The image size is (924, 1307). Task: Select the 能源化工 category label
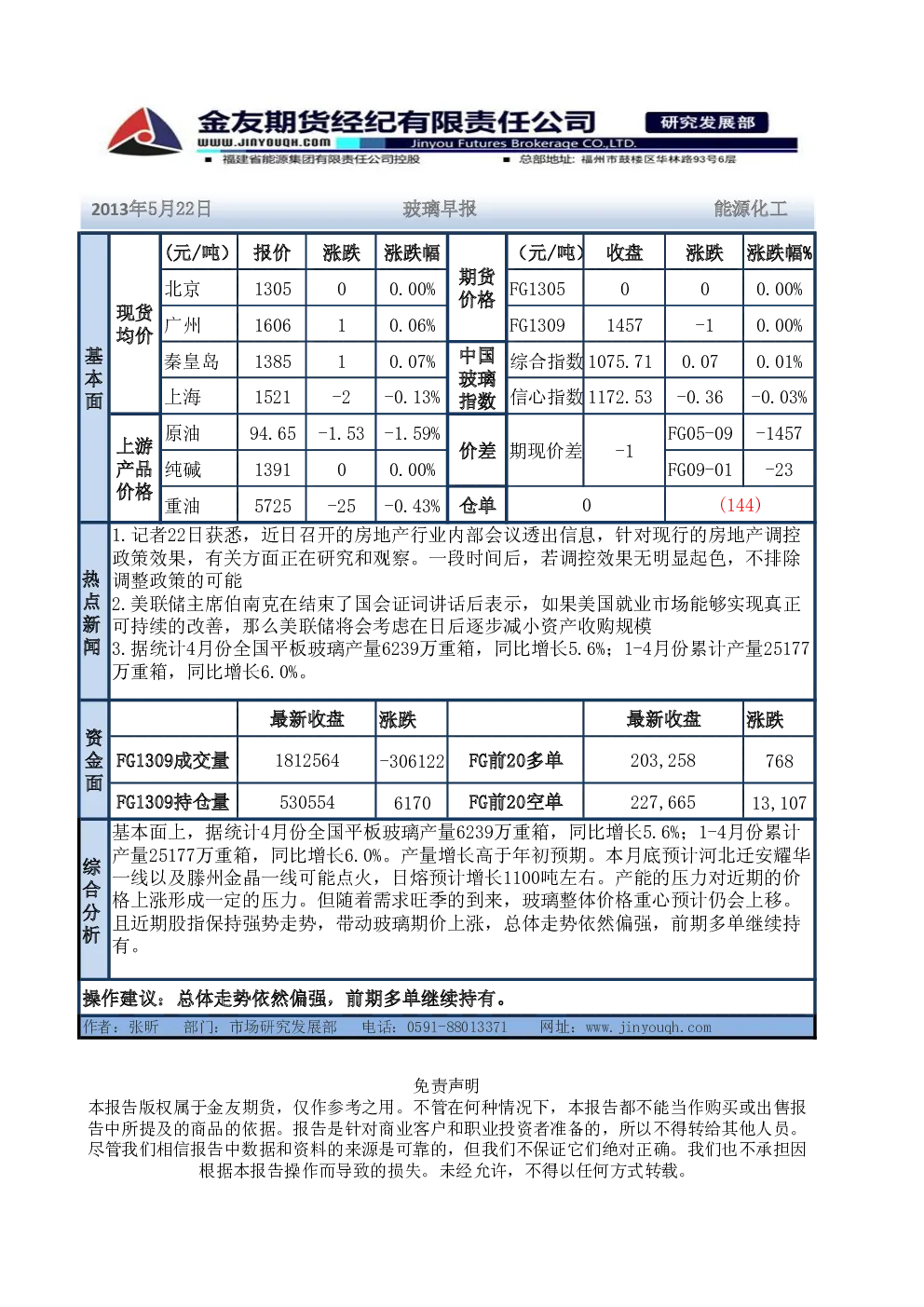(x=751, y=209)
